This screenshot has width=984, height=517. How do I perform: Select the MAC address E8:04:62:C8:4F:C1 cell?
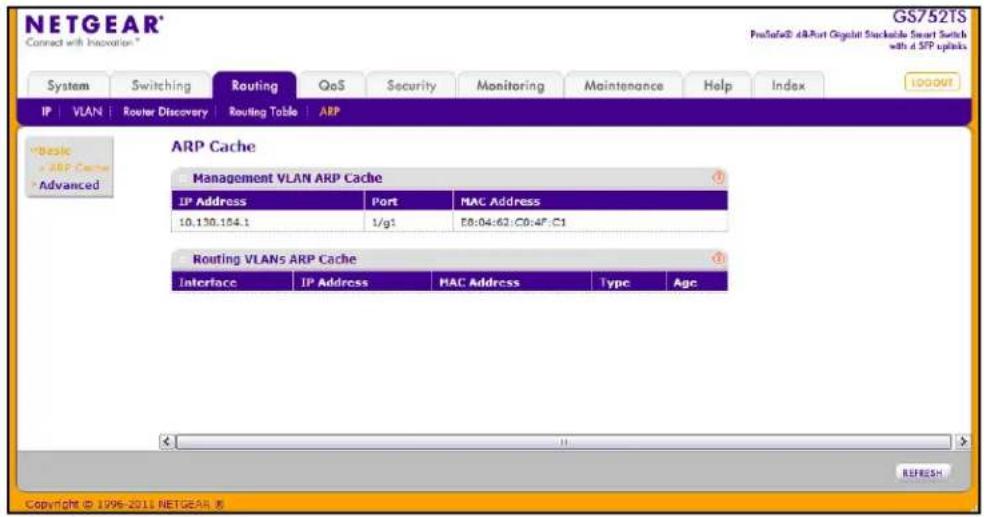(591, 221)
